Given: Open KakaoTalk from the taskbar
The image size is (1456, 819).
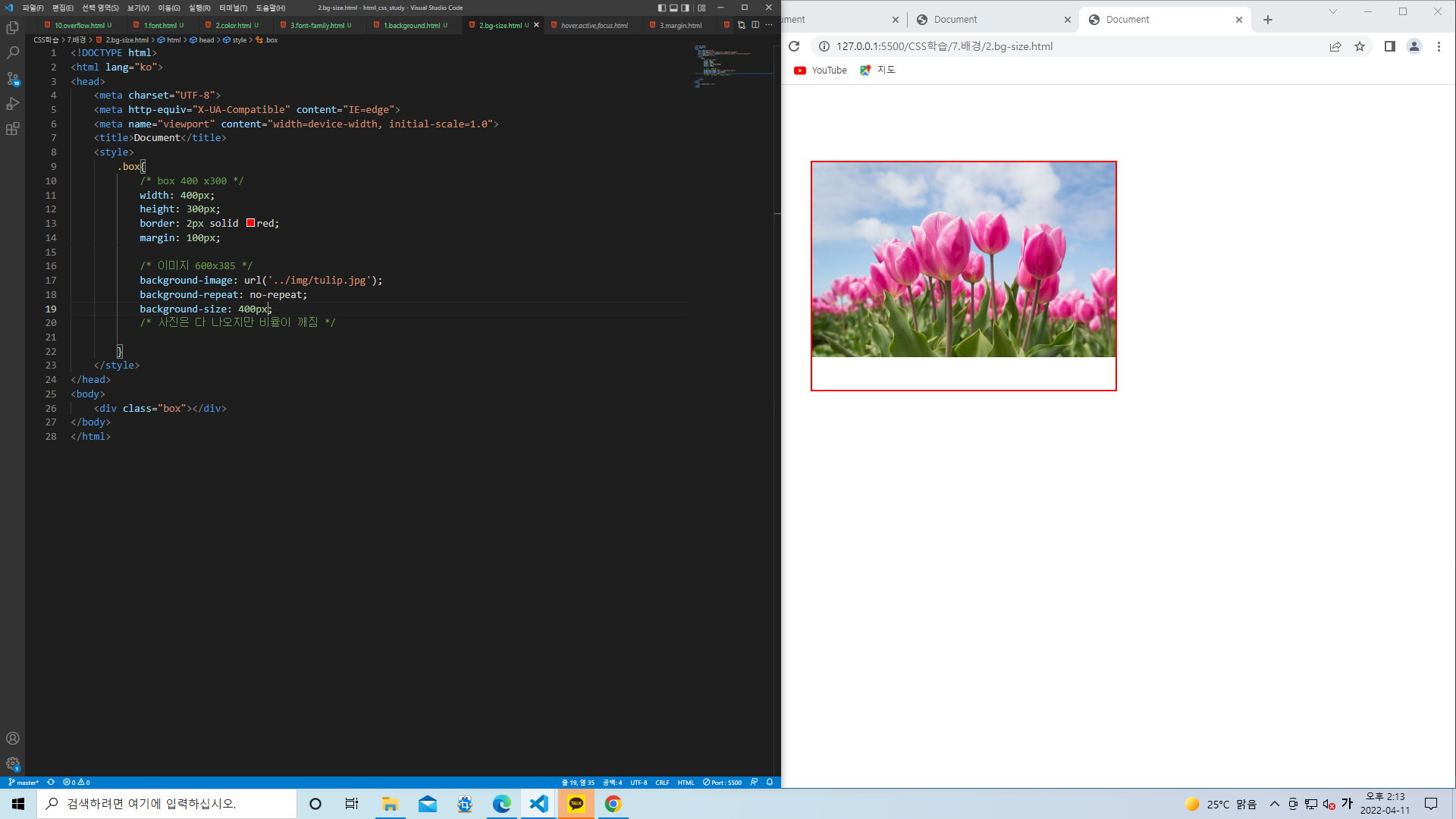Looking at the screenshot, I should [x=576, y=804].
